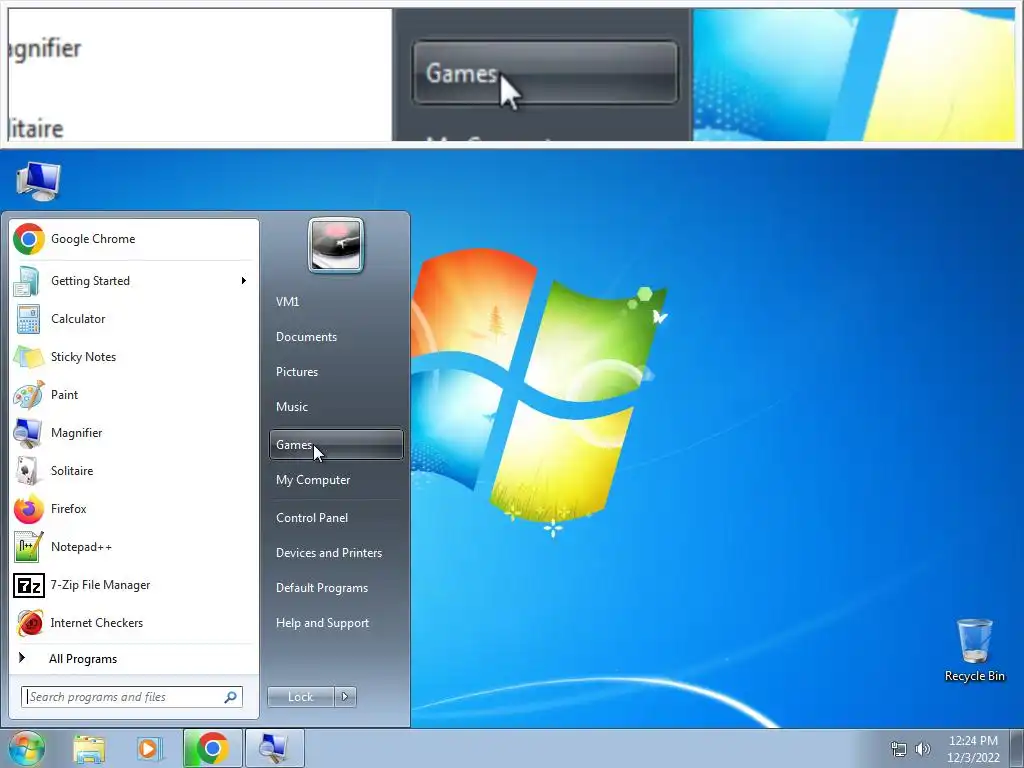1024x768 pixels.
Task: Select the Computer desktop icon
Action: click(38, 181)
